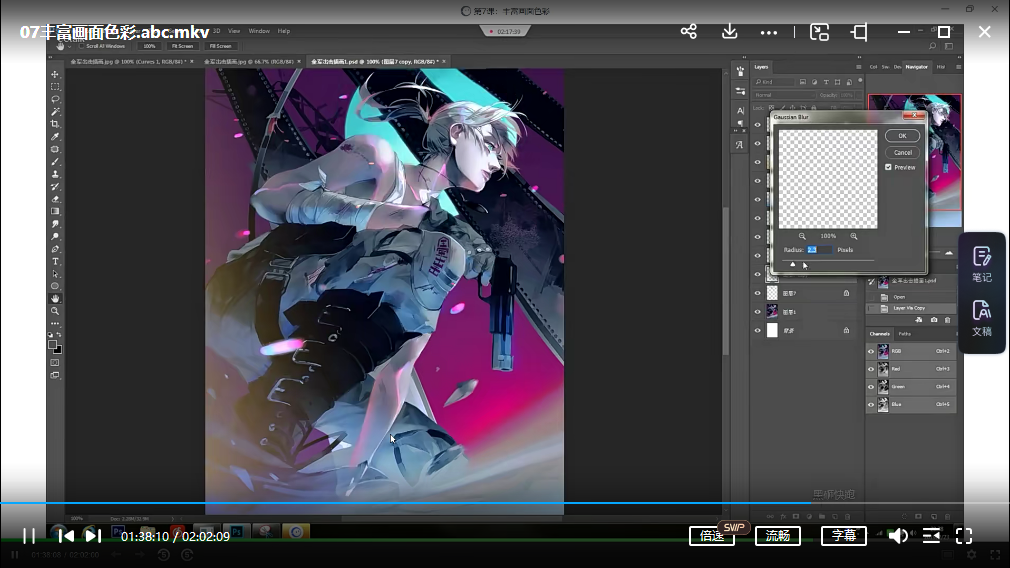Toggle the Preview checkbox in Gaussian Blur
This screenshot has width=1010, height=568.
pos(888,167)
